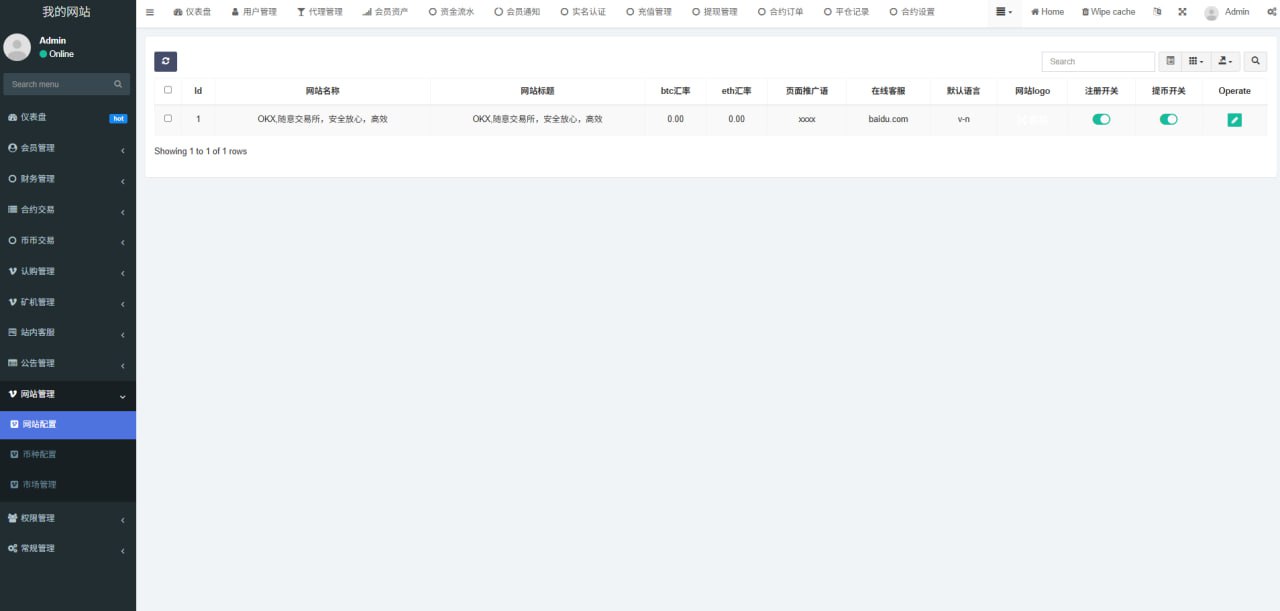Check the select-all checkbox in table header
This screenshot has height=611, width=1280.
tap(168, 90)
